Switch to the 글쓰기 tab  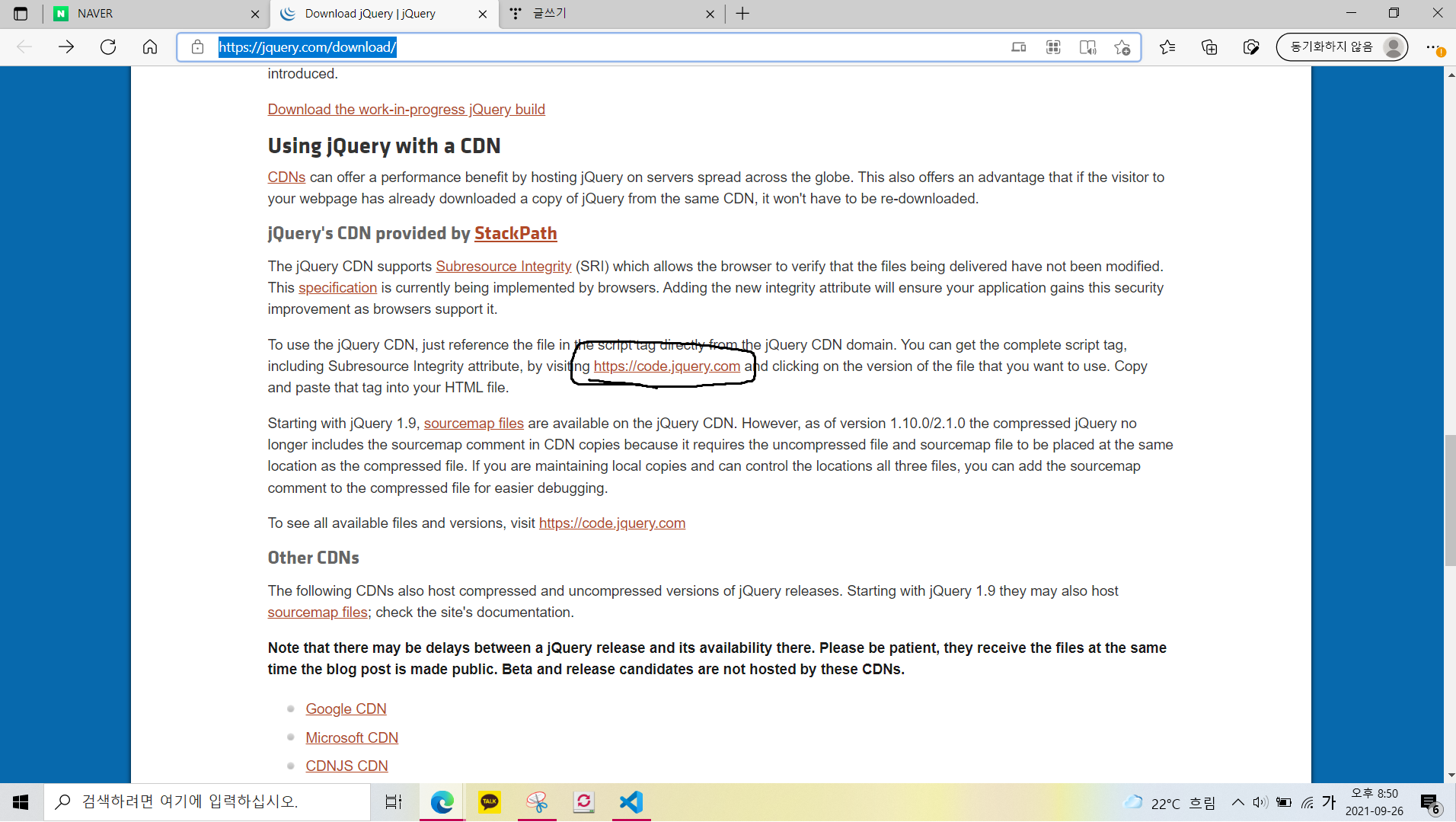[613, 14]
